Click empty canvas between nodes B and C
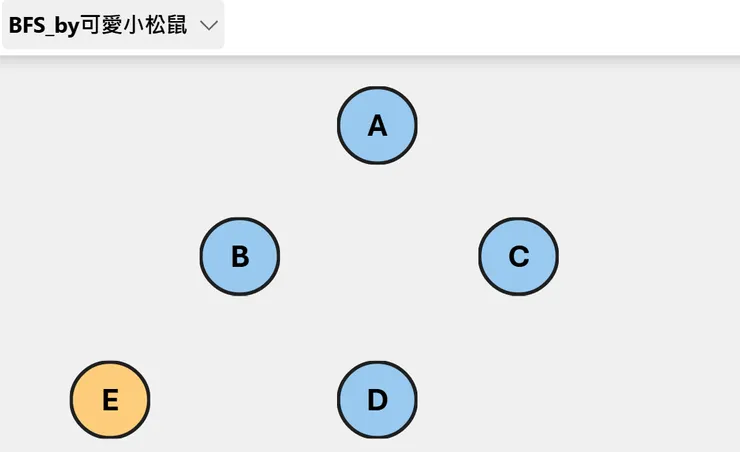 pyautogui.click(x=378, y=256)
